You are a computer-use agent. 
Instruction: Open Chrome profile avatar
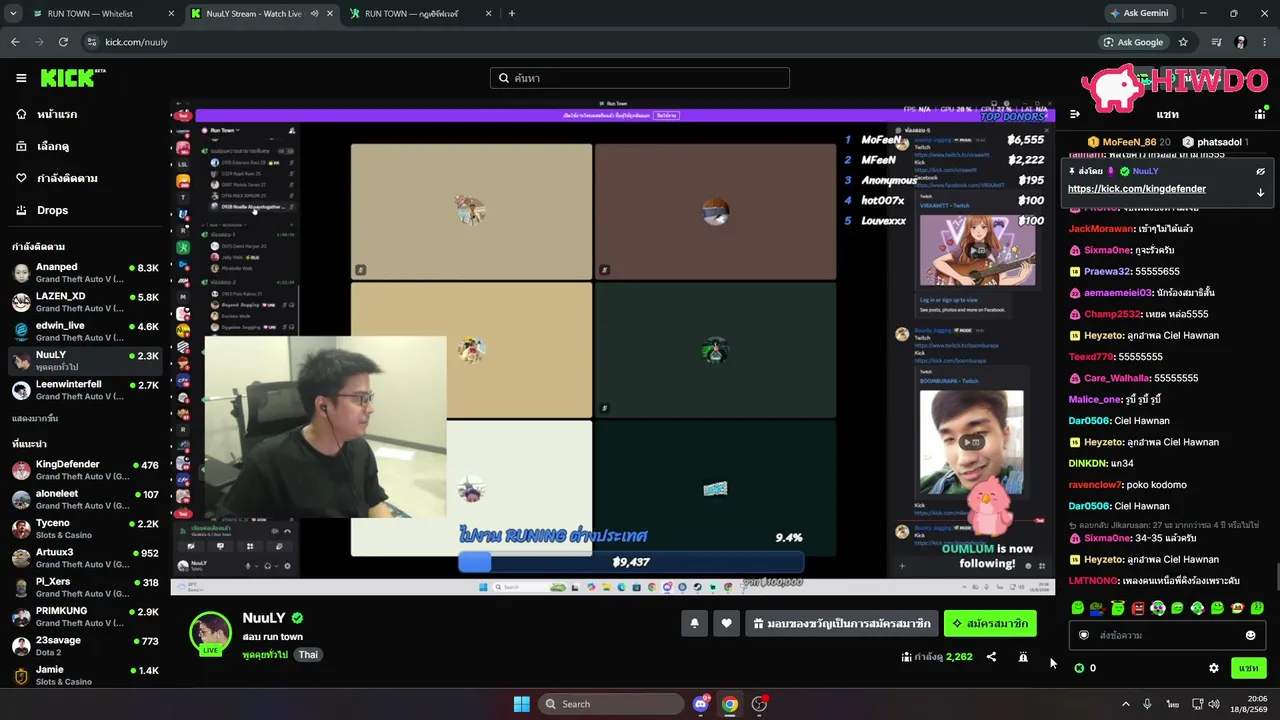pos(1241,42)
